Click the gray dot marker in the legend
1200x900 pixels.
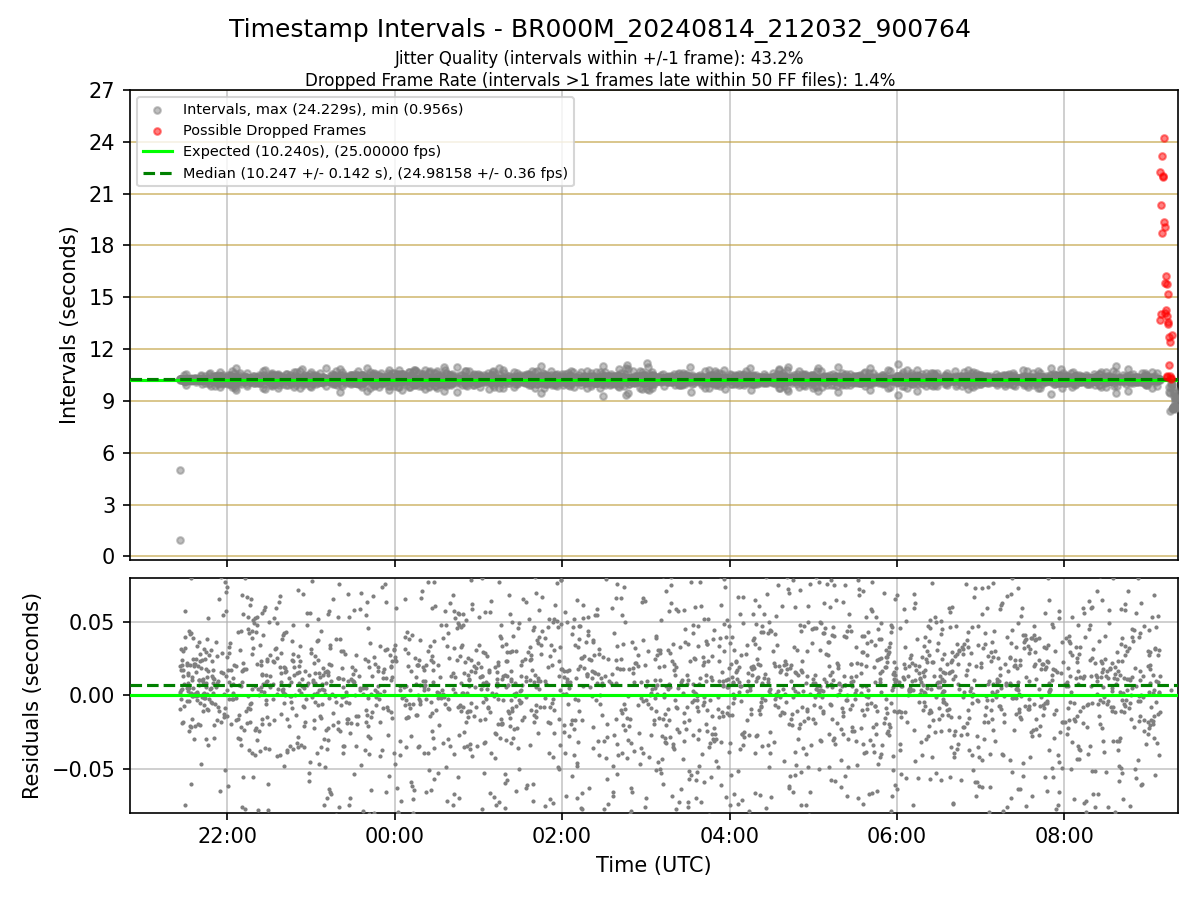[x=158, y=109]
